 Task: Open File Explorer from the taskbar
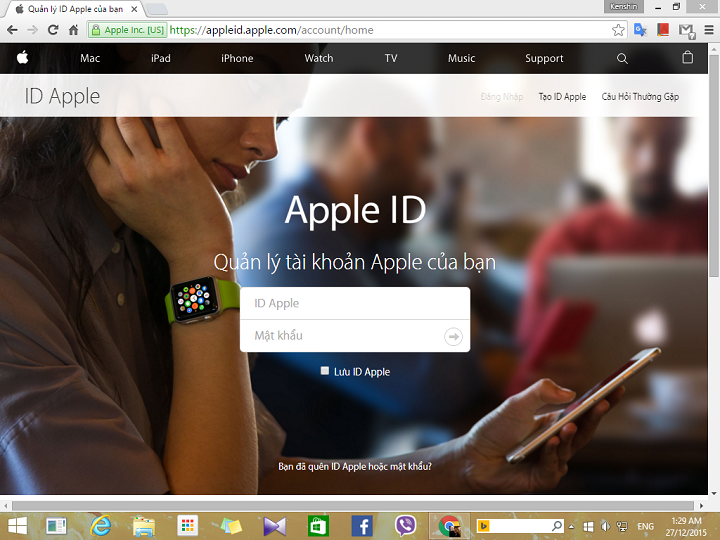click(x=144, y=526)
